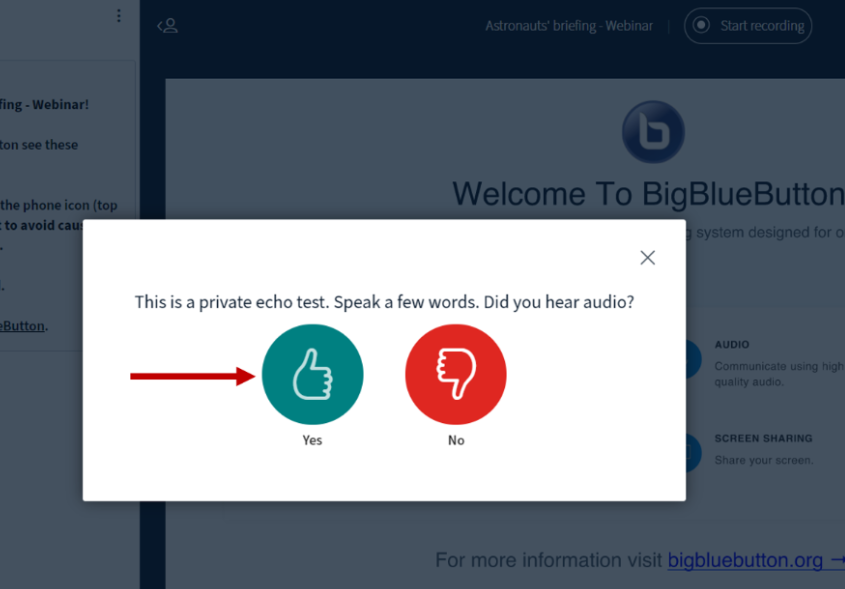The image size is (845, 589).
Task: Click the red thumbs-down icon
Action: tap(456, 376)
